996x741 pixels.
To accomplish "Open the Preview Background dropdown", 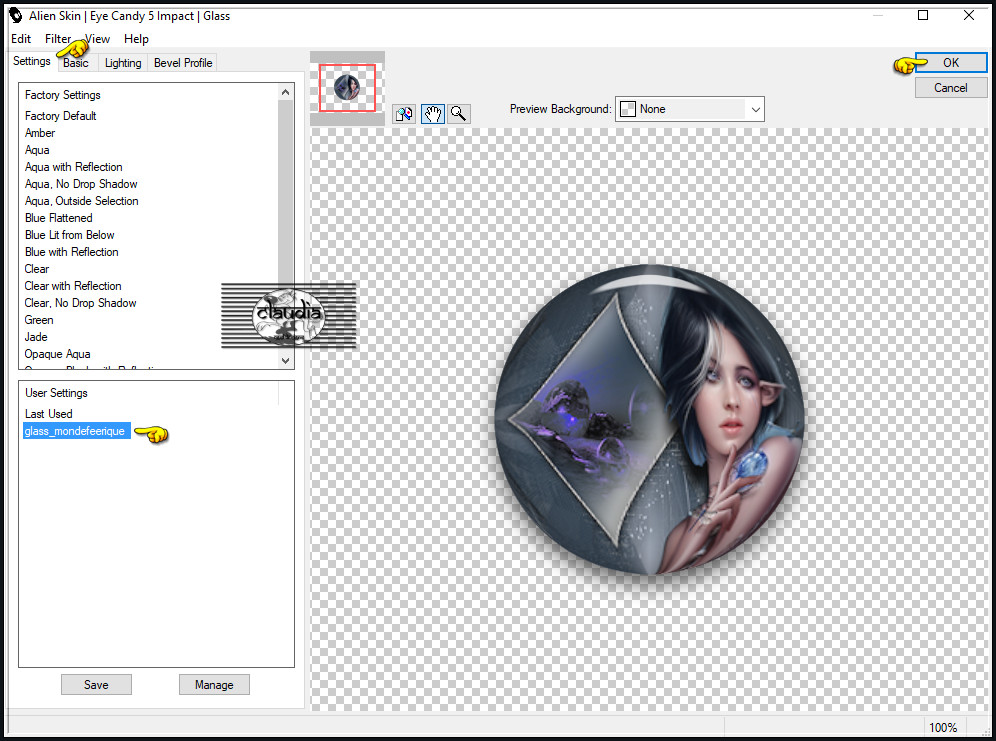I will [689, 109].
